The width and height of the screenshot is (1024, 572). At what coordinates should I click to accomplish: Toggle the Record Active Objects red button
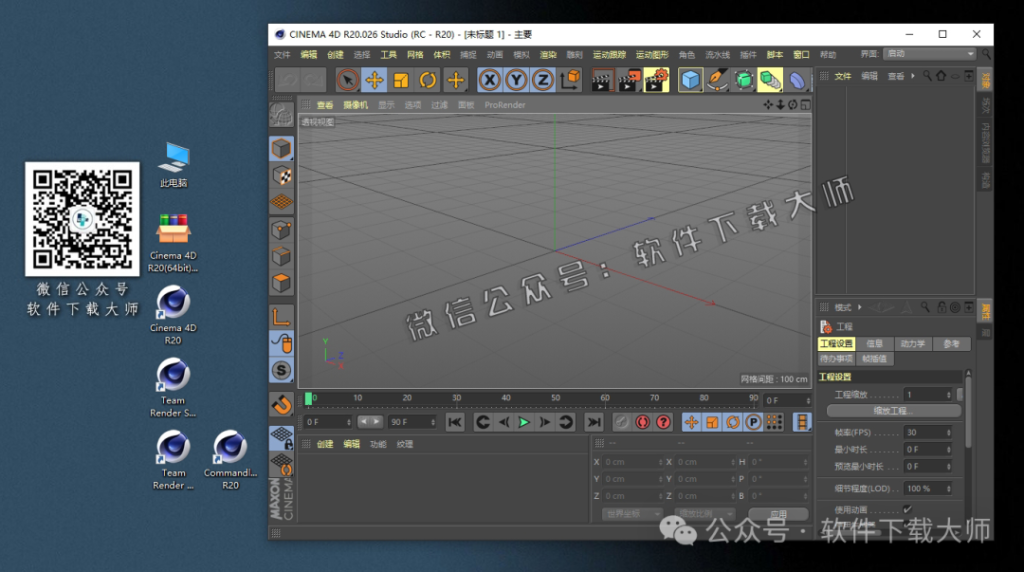click(x=622, y=422)
